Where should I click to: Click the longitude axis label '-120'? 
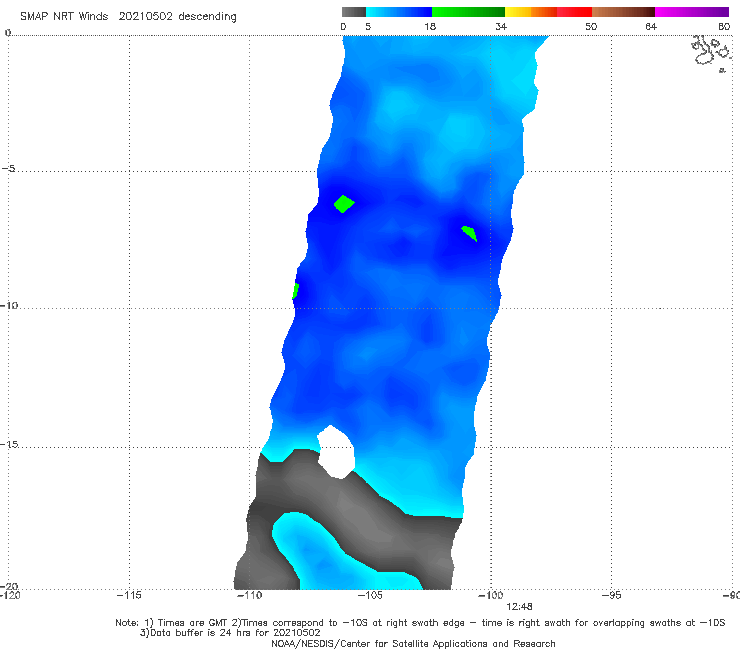click(x=10, y=595)
